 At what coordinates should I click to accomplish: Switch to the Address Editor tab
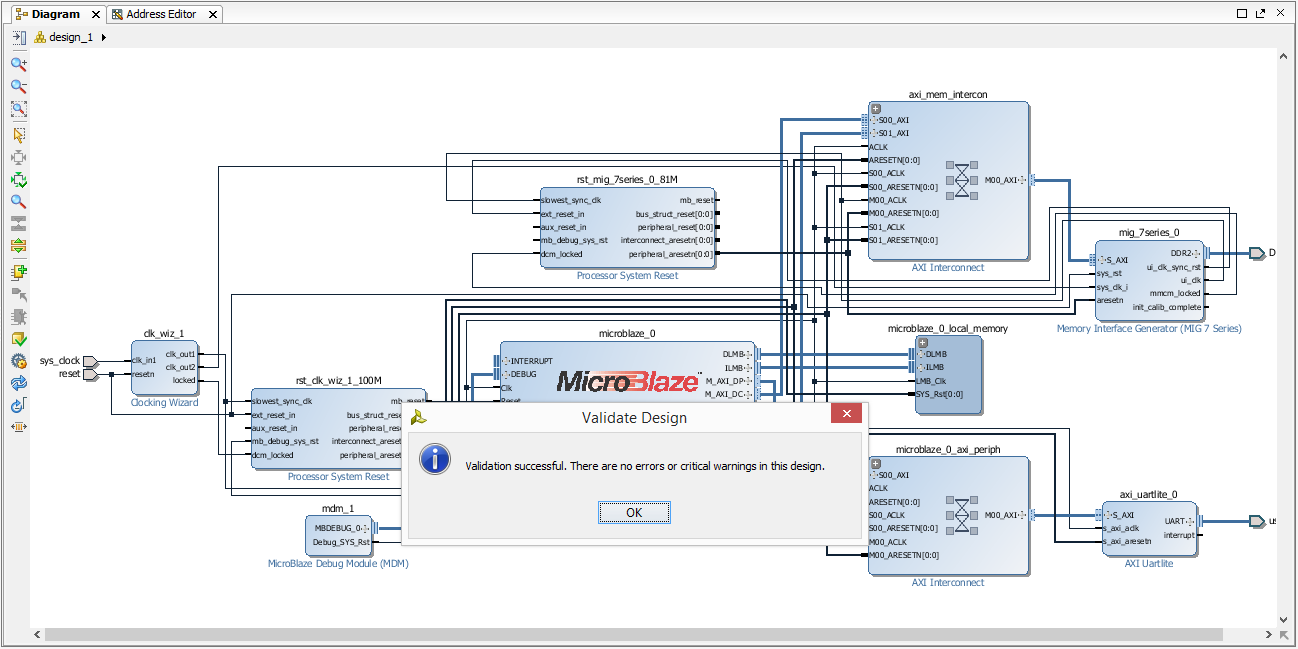[160, 14]
